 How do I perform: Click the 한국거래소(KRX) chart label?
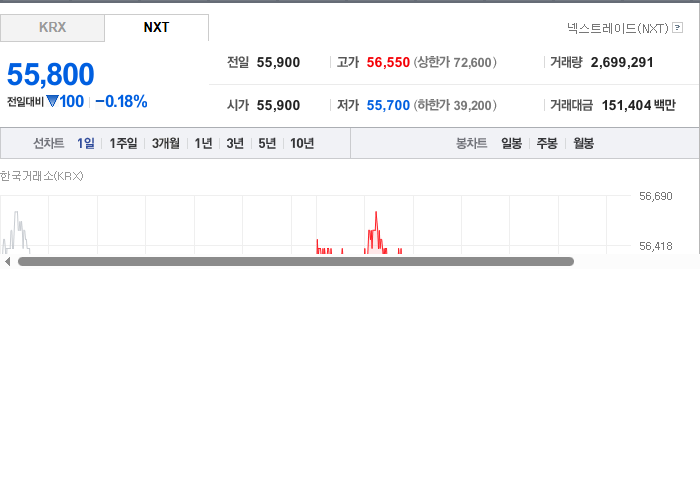42,176
